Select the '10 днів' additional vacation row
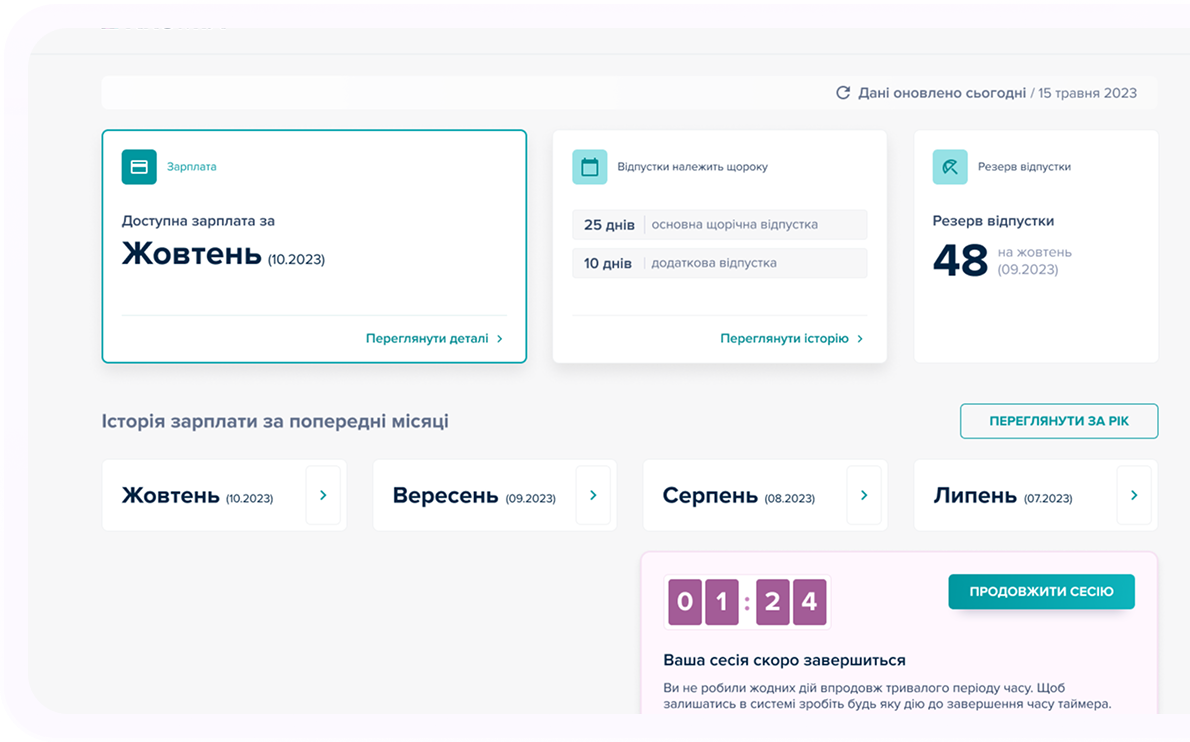This screenshot has height=742, width=1190. (719, 264)
